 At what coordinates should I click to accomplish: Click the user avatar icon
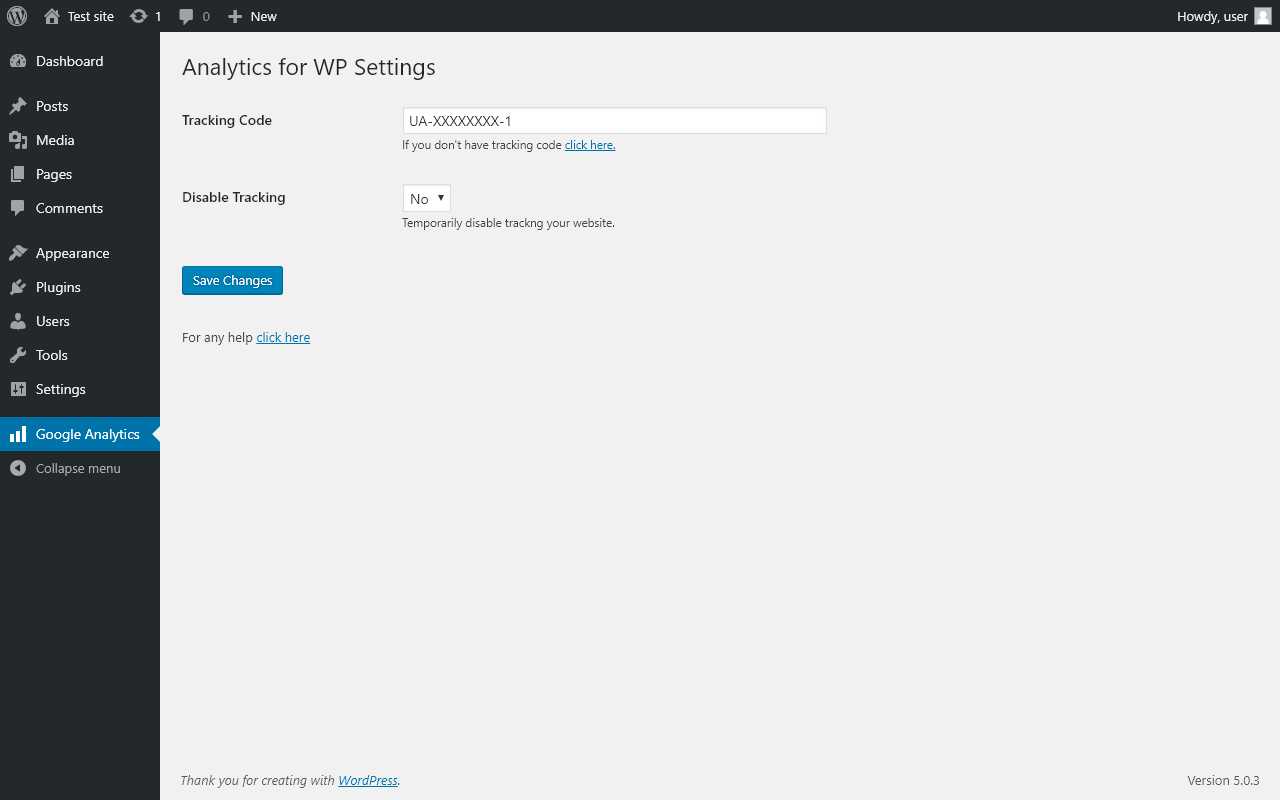1263,16
